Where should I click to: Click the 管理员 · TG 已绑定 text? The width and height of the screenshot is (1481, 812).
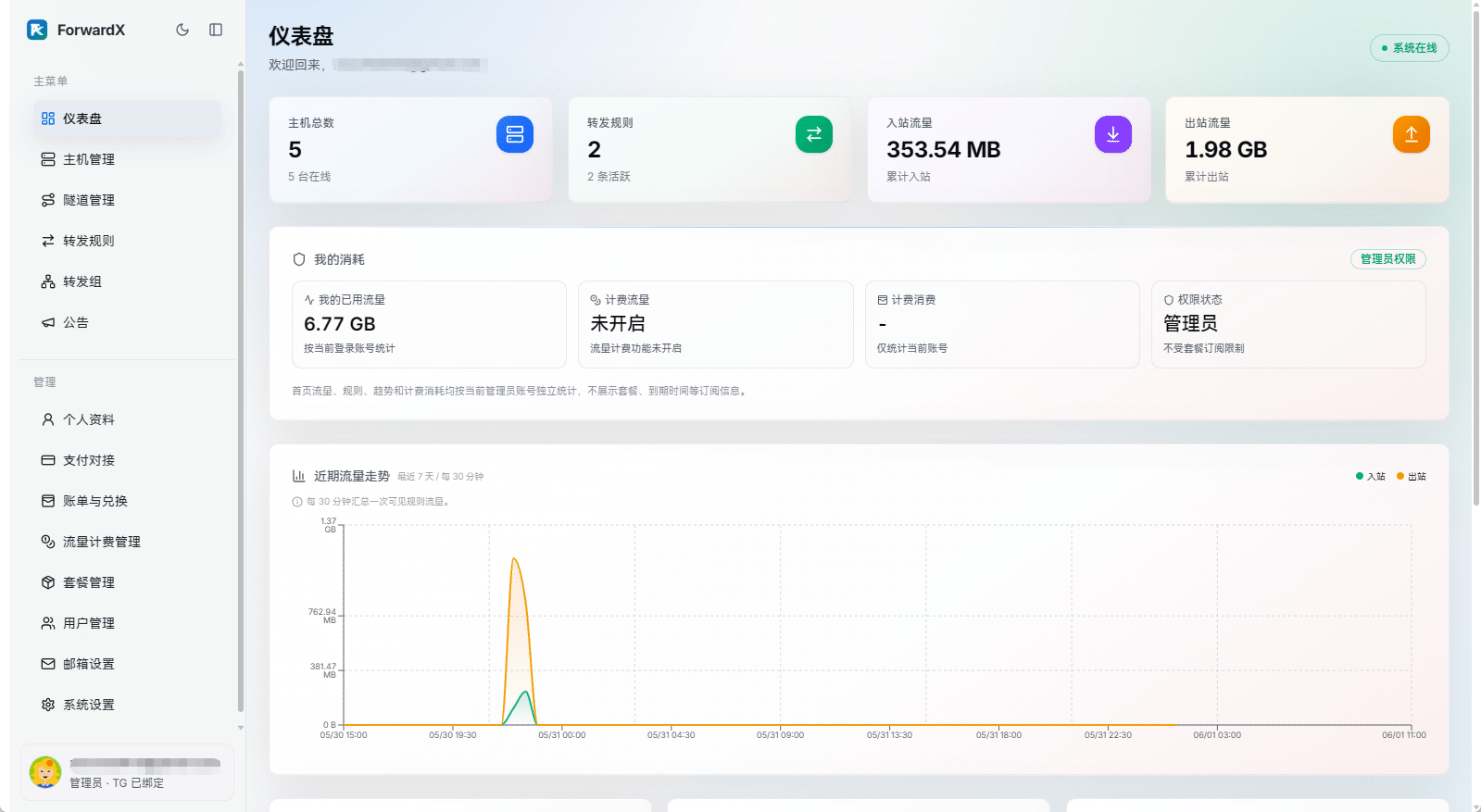117,783
